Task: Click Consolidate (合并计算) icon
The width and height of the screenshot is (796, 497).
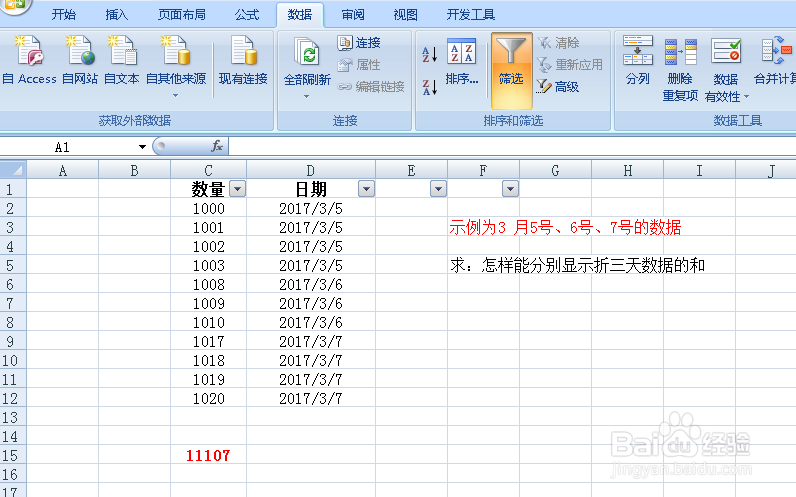Action: (x=776, y=51)
